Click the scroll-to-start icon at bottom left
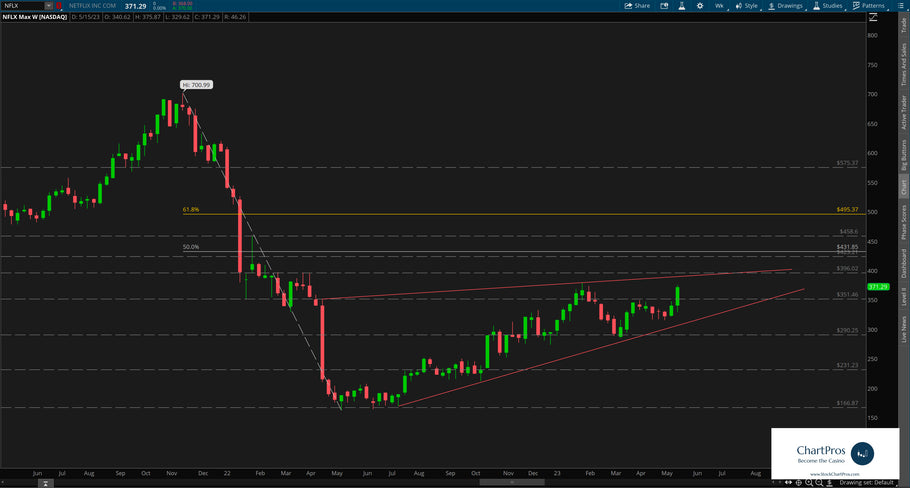Viewport: 910px width, 488px height. [x=45, y=483]
